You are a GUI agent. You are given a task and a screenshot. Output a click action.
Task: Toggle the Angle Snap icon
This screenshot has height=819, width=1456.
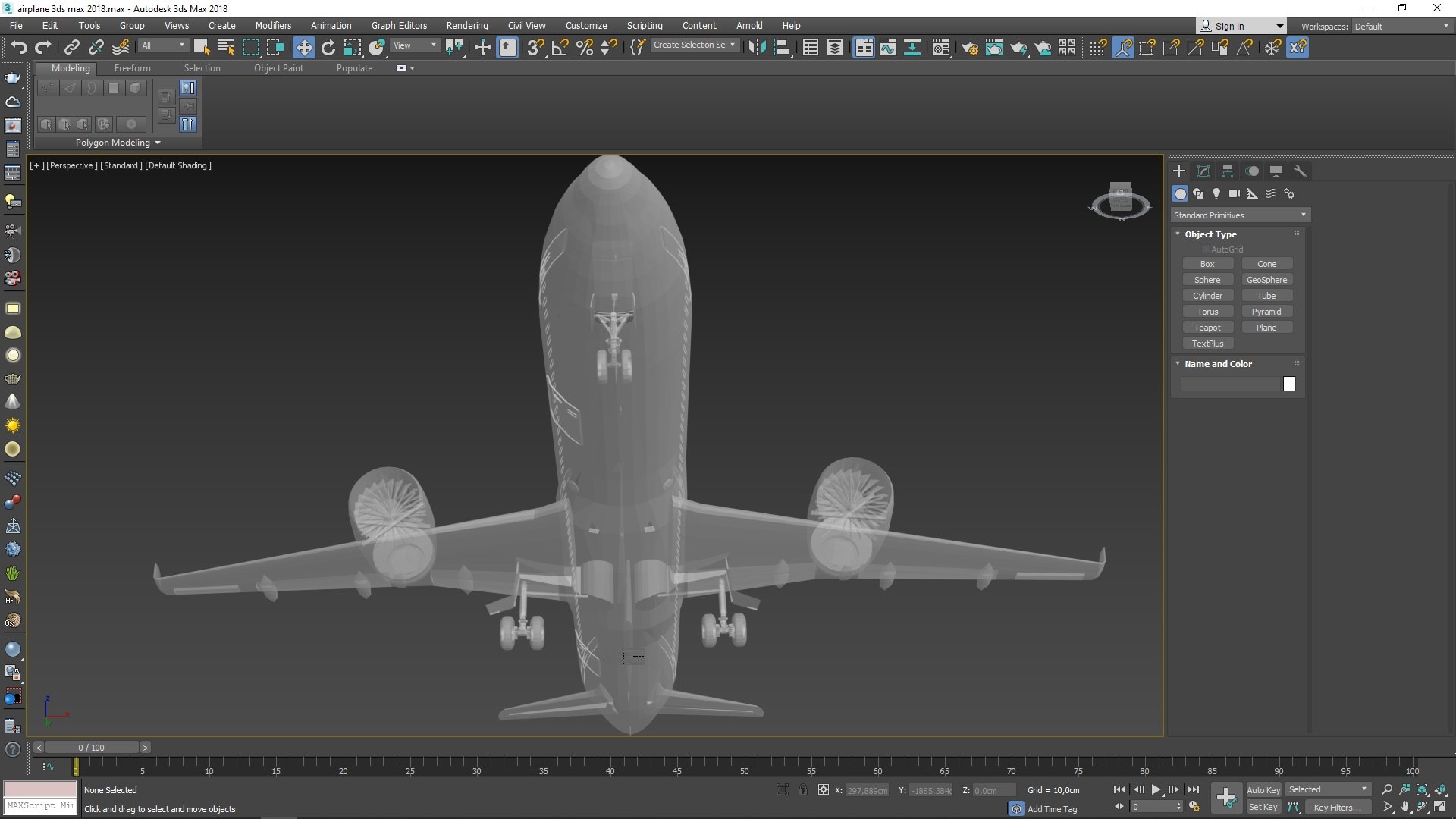click(560, 48)
